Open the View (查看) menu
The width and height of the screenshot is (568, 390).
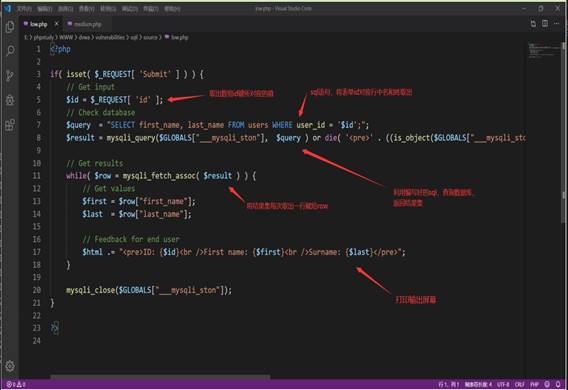point(87,9)
